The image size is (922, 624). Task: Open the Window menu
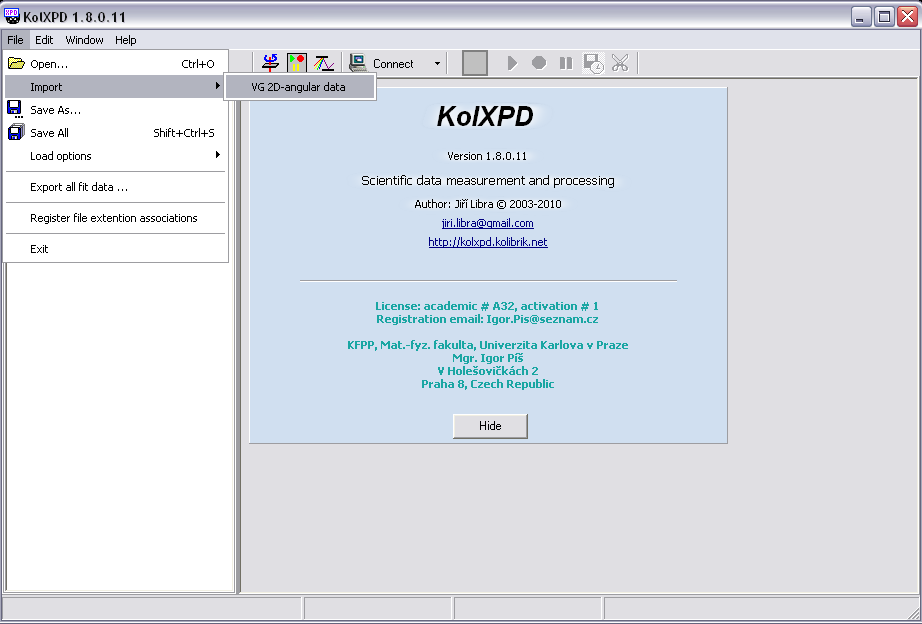tap(84, 40)
